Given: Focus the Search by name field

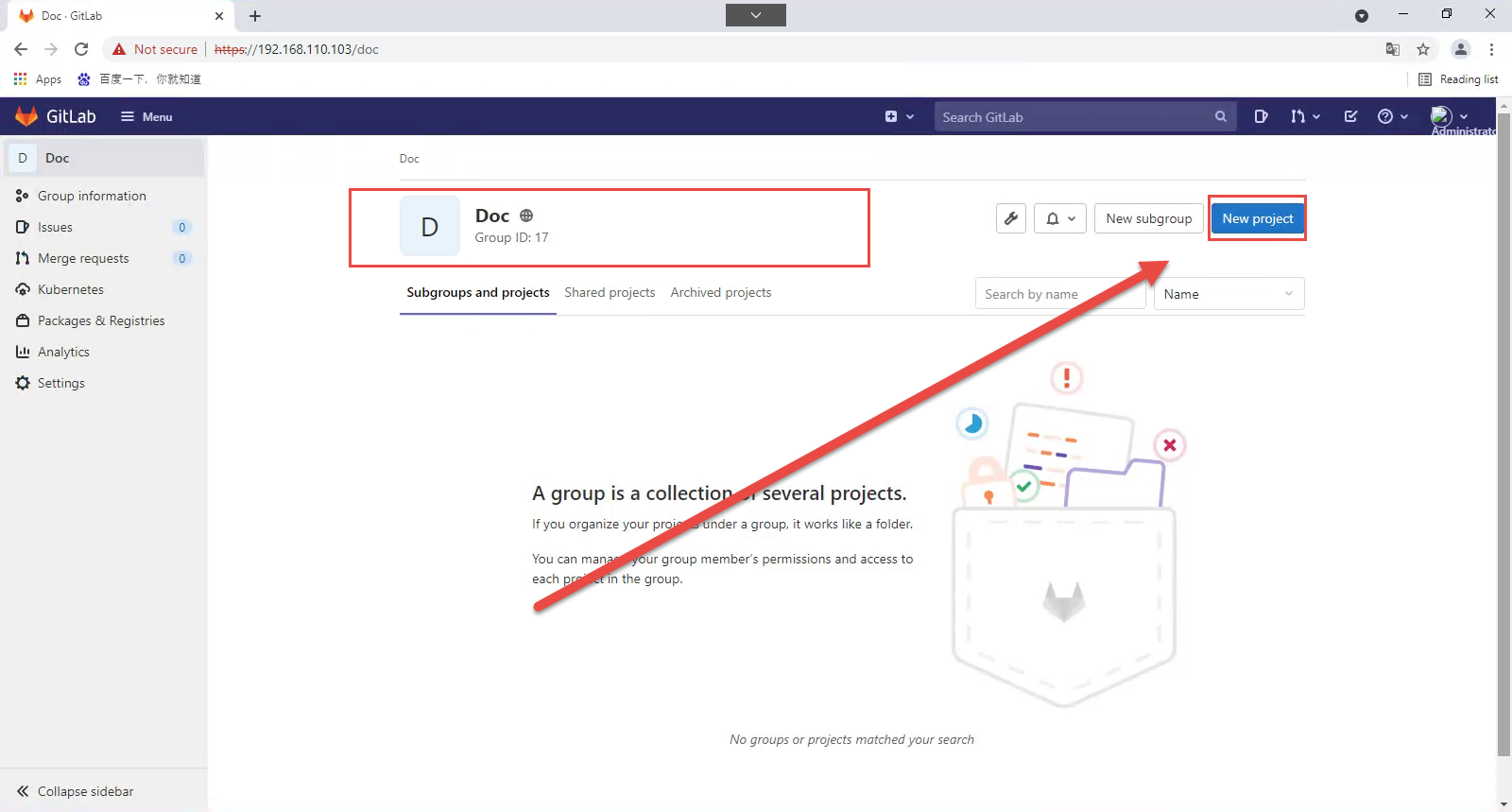Looking at the screenshot, I should pos(1060,294).
